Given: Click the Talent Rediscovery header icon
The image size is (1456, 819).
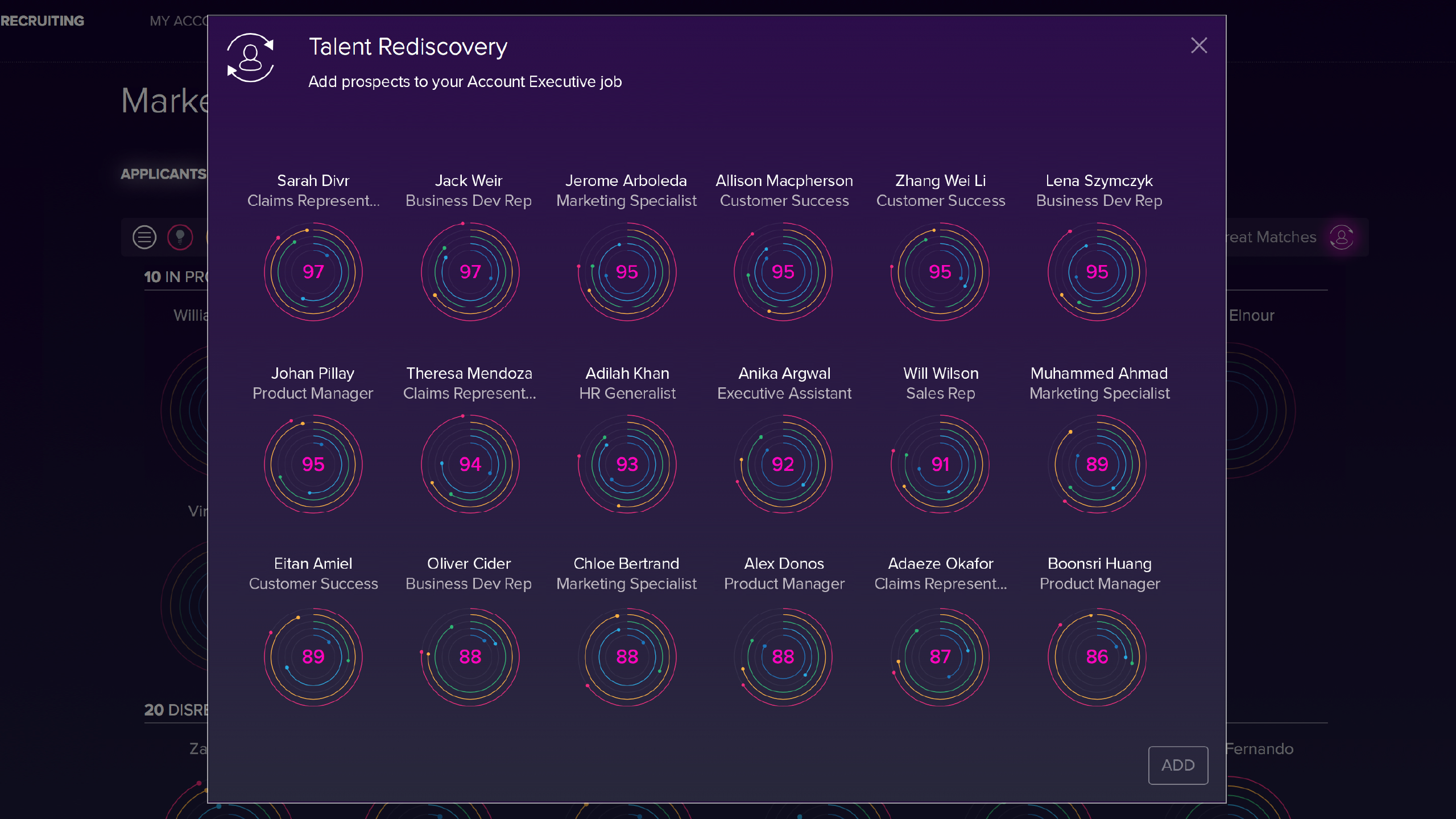Looking at the screenshot, I should pos(250,57).
